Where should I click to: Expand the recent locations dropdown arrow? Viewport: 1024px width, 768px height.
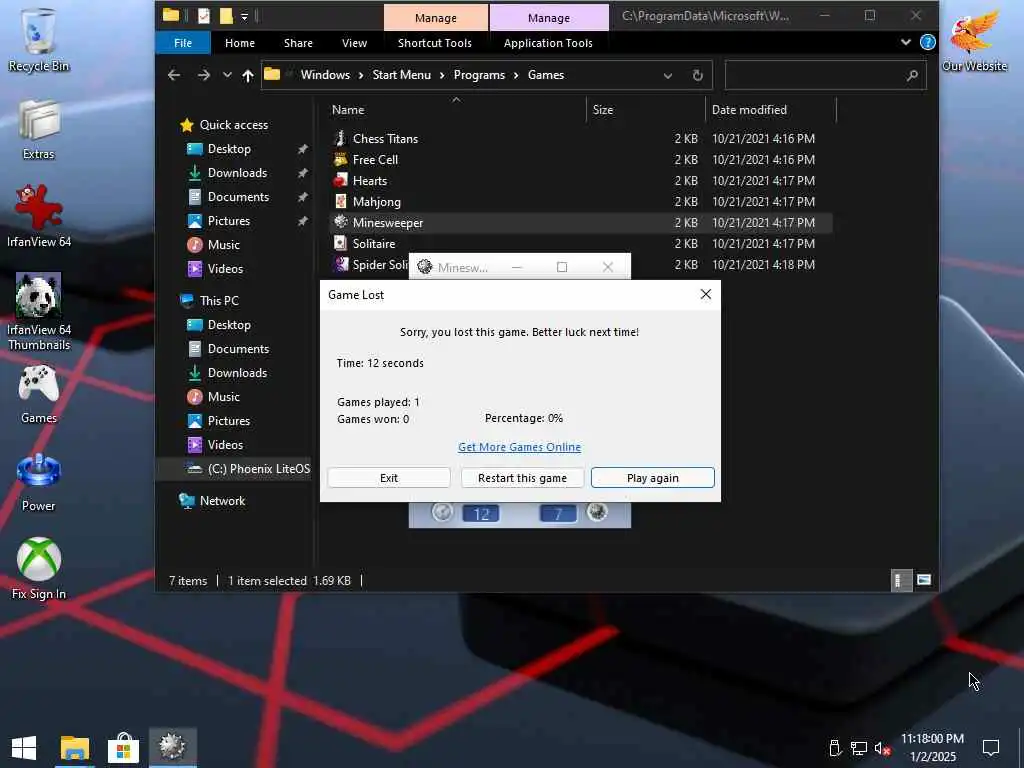227,75
